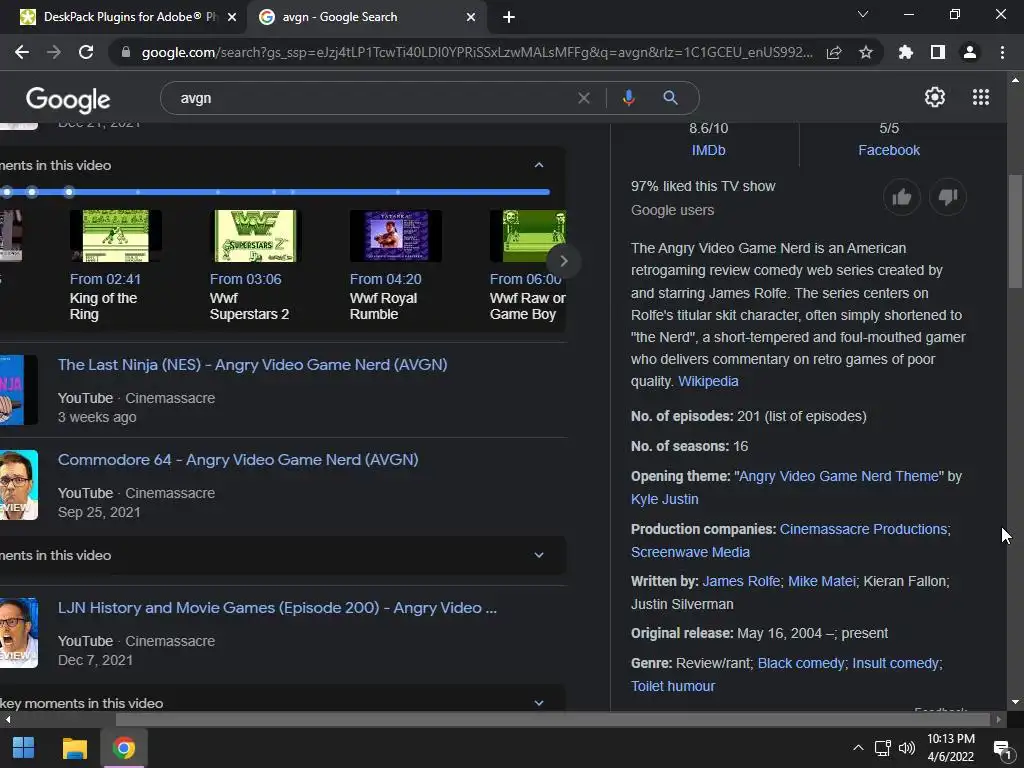Share this page from address bar
Image resolution: width=1024 pixels, height=768 pixels.
[x=834, y=52]
